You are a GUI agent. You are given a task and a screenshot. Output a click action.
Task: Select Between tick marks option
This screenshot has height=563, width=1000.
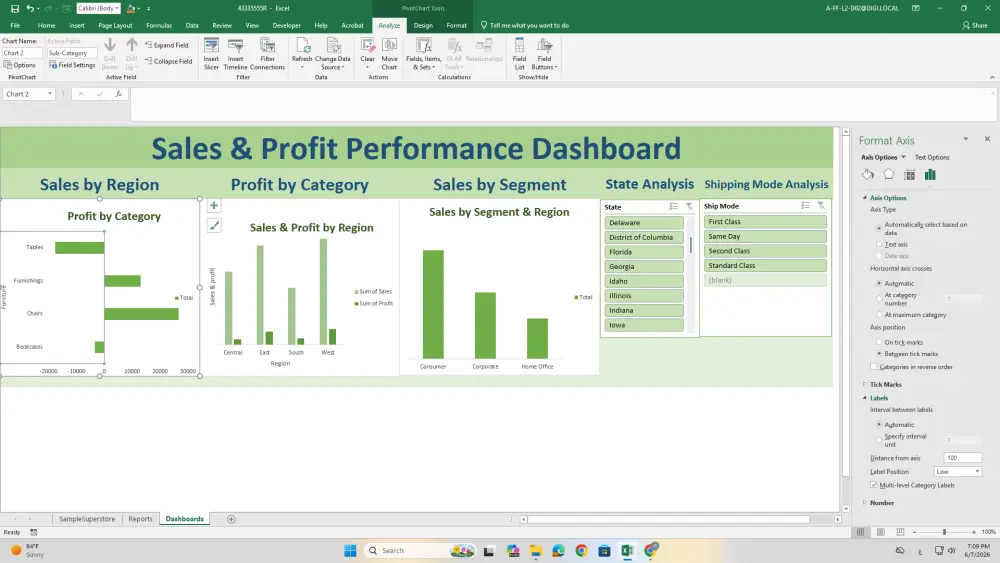[x=879, y=353]
